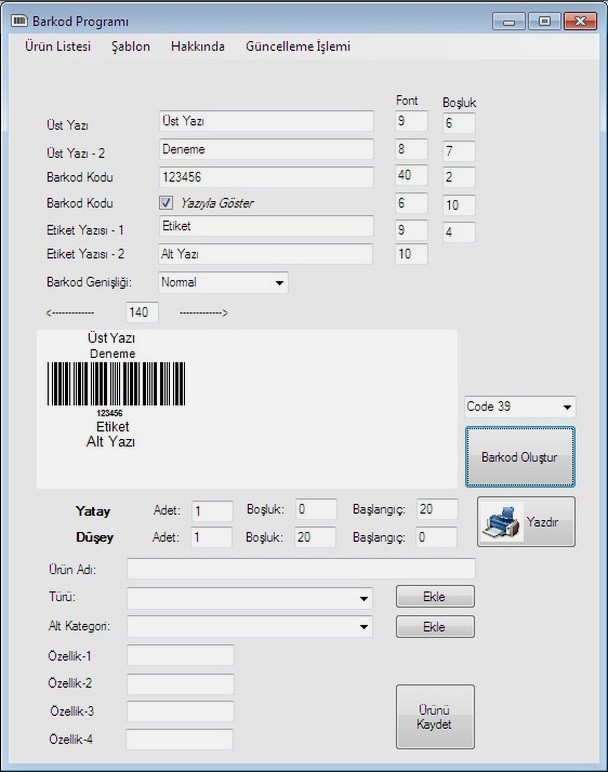Open the Hakkında menu
608x772 pixels.
point(198,46)
